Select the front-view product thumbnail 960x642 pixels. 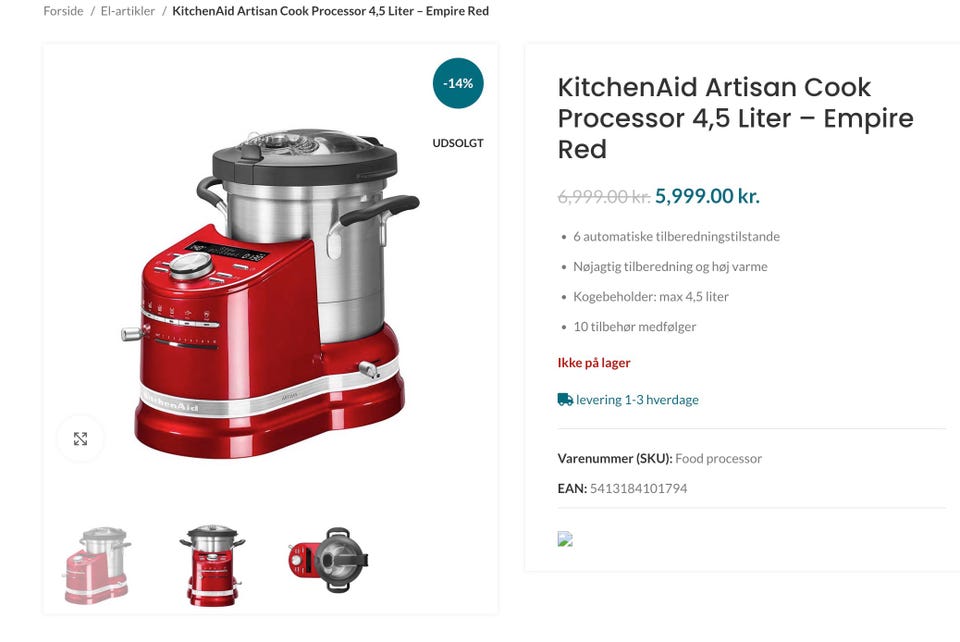(212, 565)
